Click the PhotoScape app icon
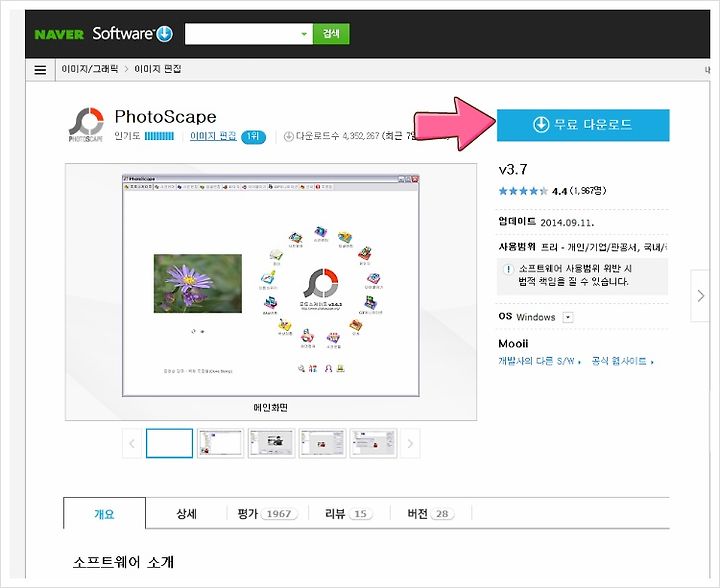 point(86,124)
